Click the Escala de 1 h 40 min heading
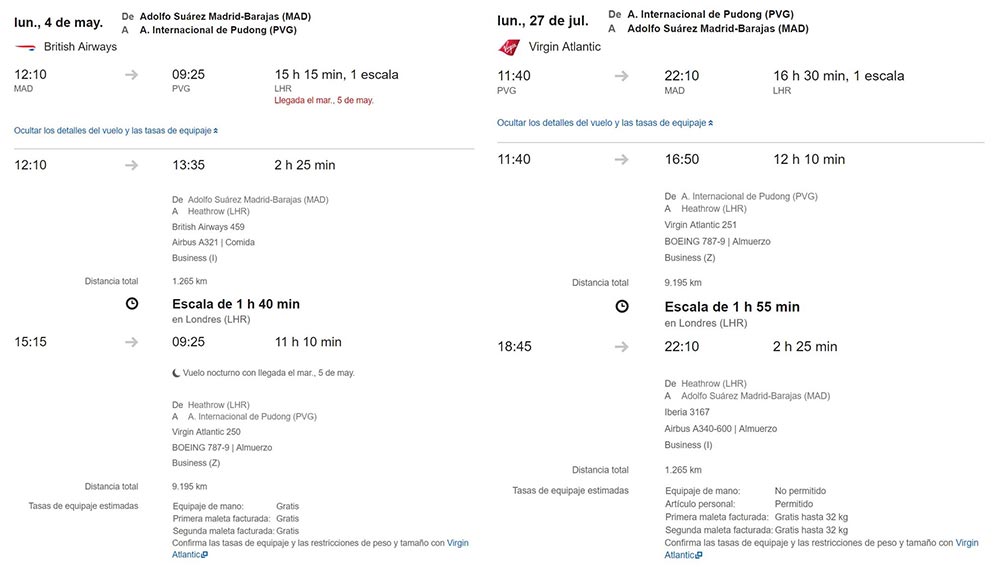 236,304
